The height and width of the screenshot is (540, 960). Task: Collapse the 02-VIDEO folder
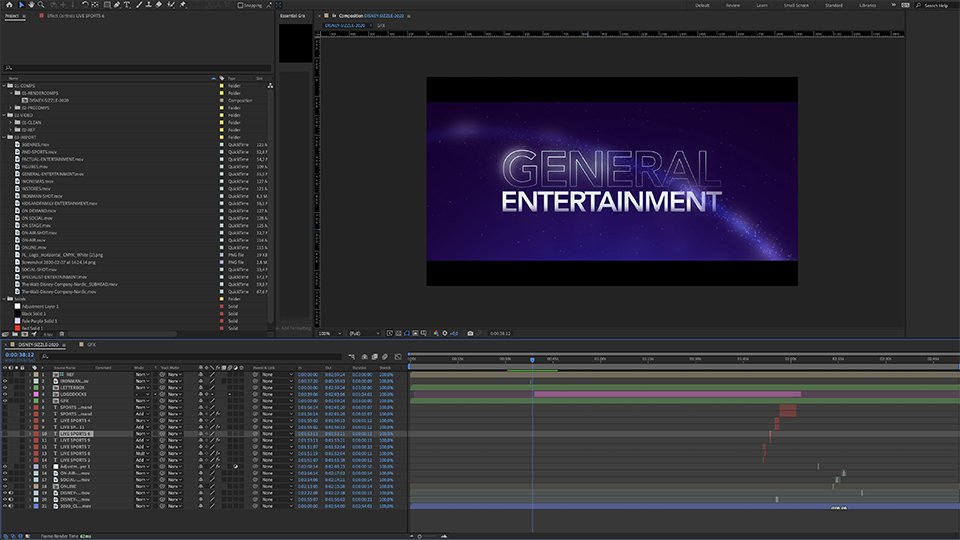(x=4, y=115)
